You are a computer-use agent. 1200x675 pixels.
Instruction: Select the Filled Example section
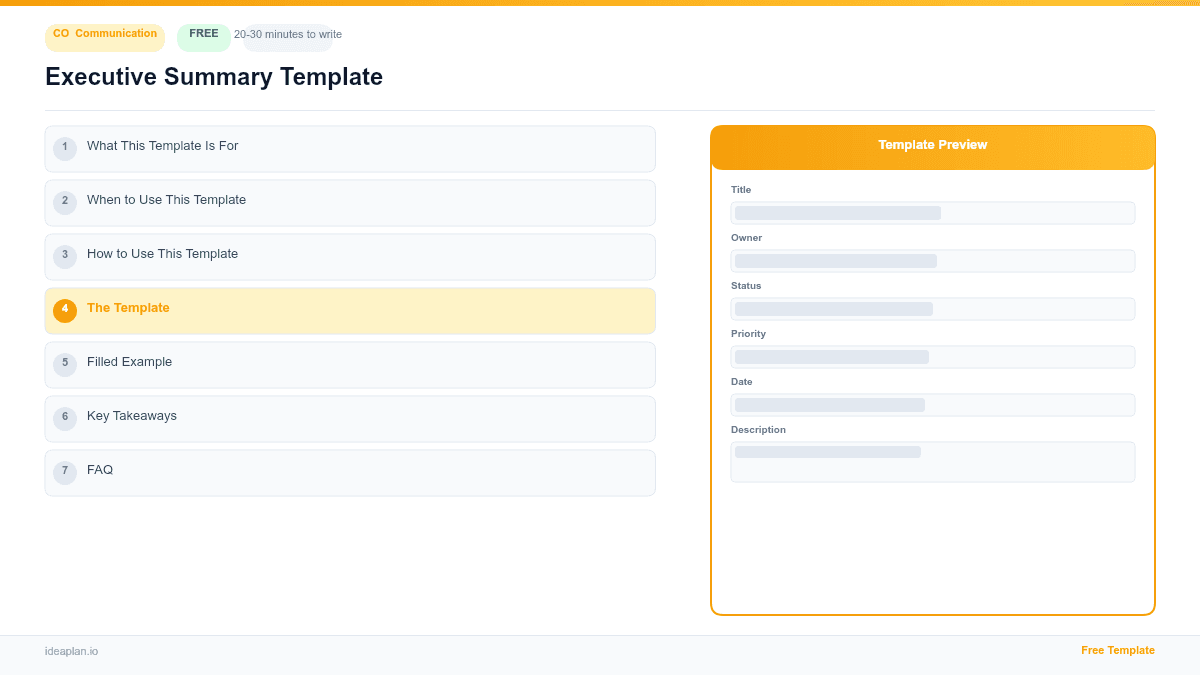pyautogui.click(x=350, y=364)
